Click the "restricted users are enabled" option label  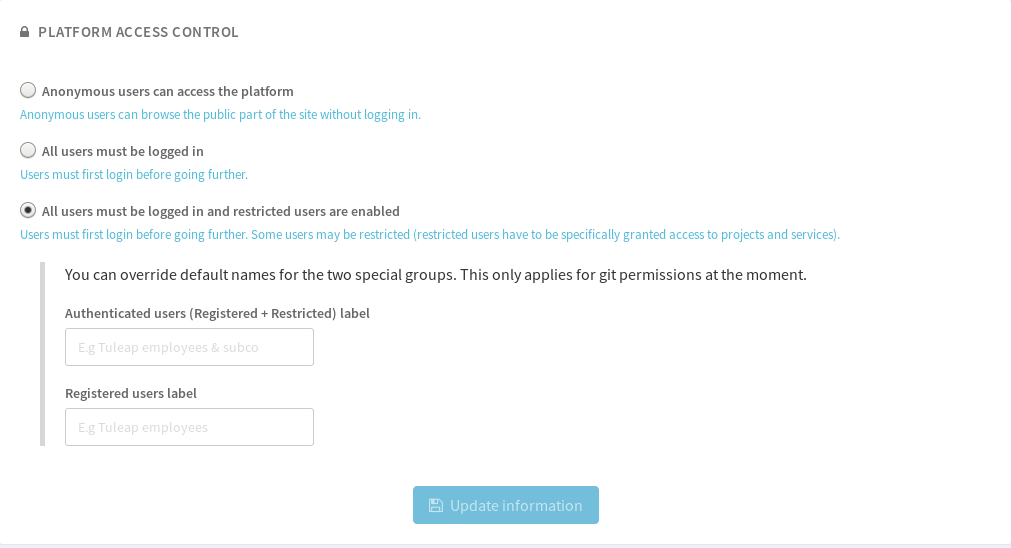[x=220, y=211]
